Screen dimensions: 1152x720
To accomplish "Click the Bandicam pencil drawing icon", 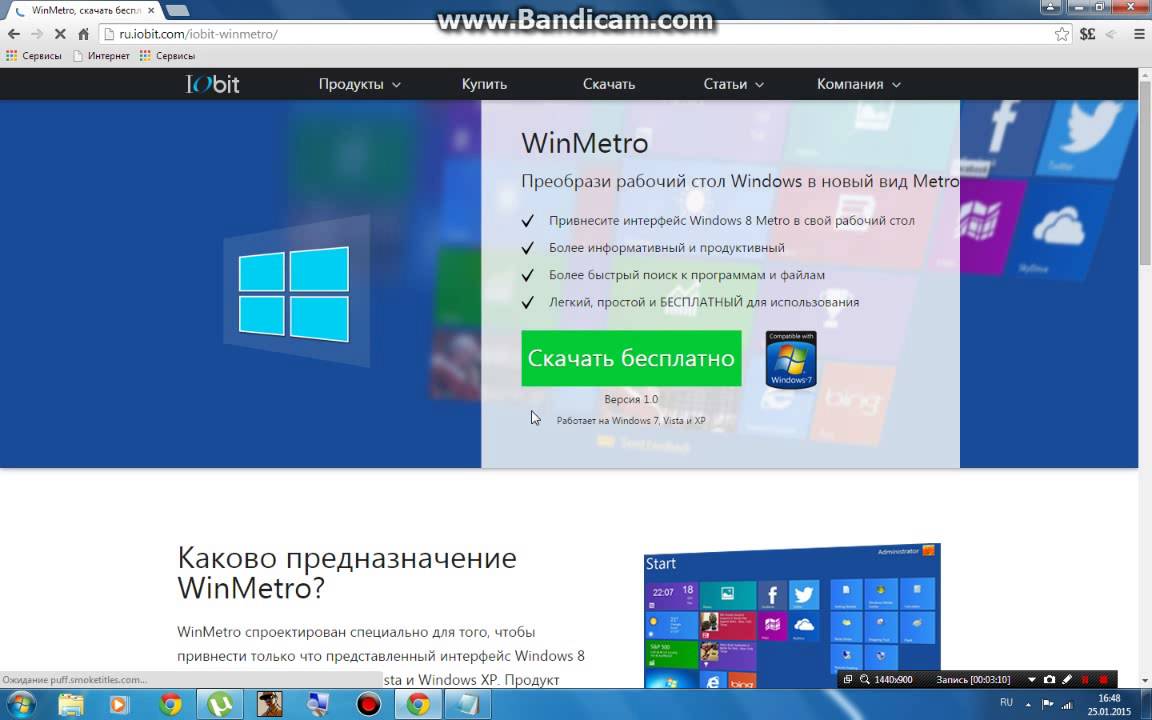I will point(1067,680).
